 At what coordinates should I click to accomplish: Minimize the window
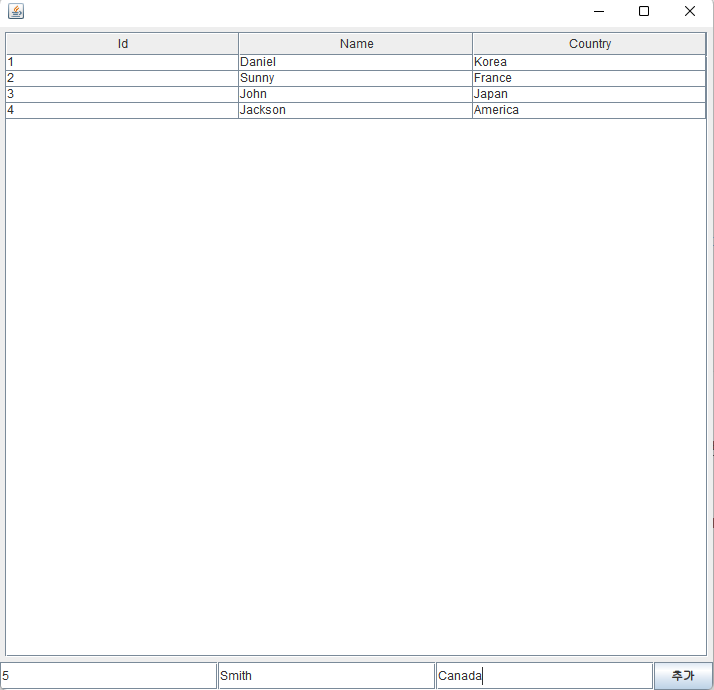coord(599,11)
